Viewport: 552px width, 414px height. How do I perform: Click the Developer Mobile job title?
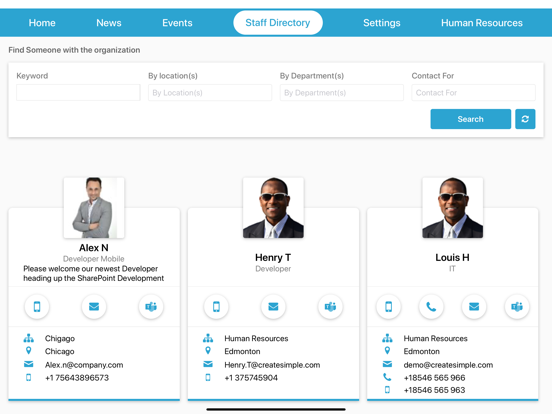[94, 259]
